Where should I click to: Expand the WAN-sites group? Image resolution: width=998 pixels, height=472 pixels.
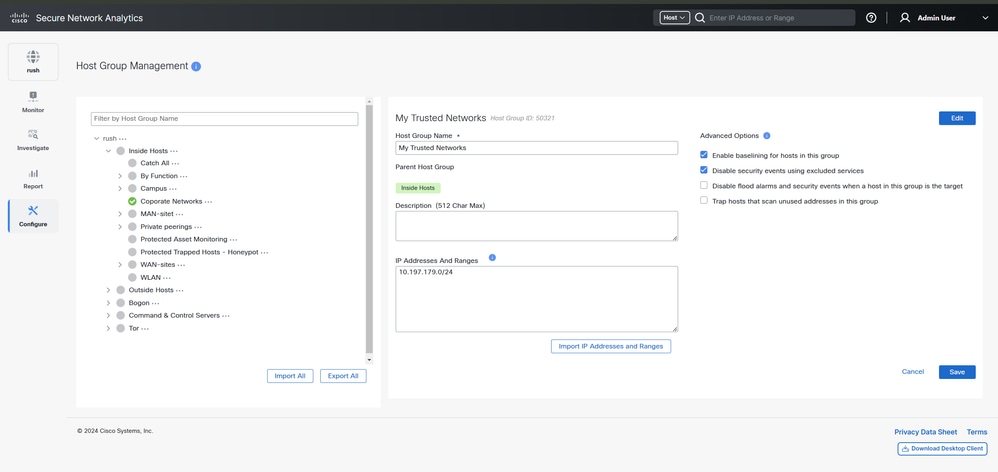click(120, 265)
